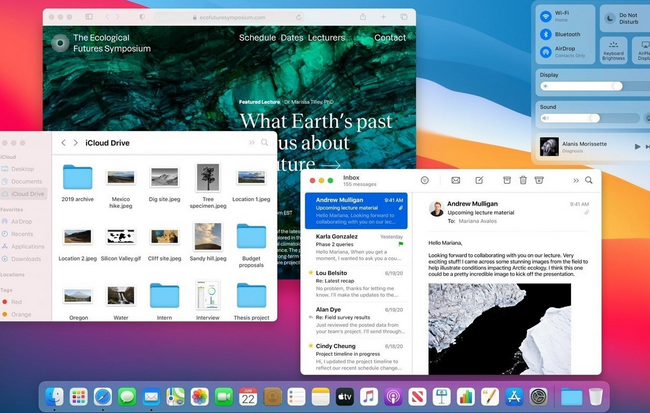Open the Mail filter messages icon

click(424, 180)
